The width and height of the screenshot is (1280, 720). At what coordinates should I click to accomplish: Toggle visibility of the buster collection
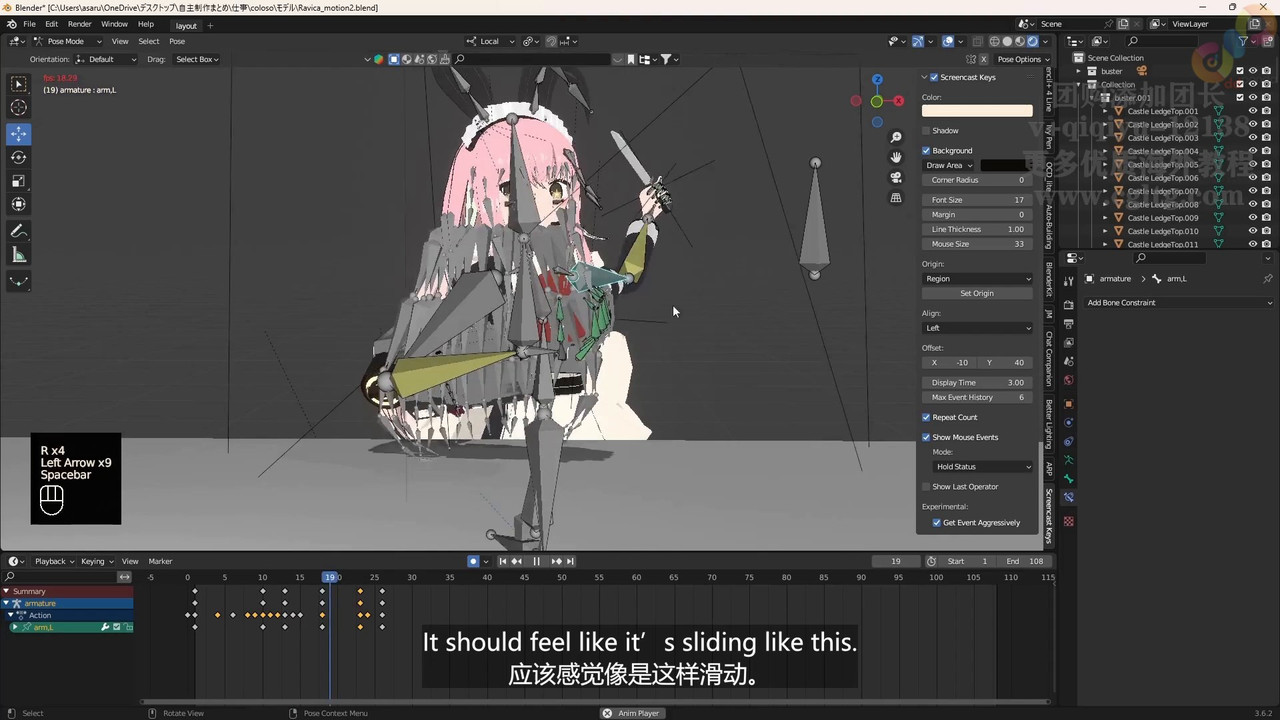(x=1252, y=71)
